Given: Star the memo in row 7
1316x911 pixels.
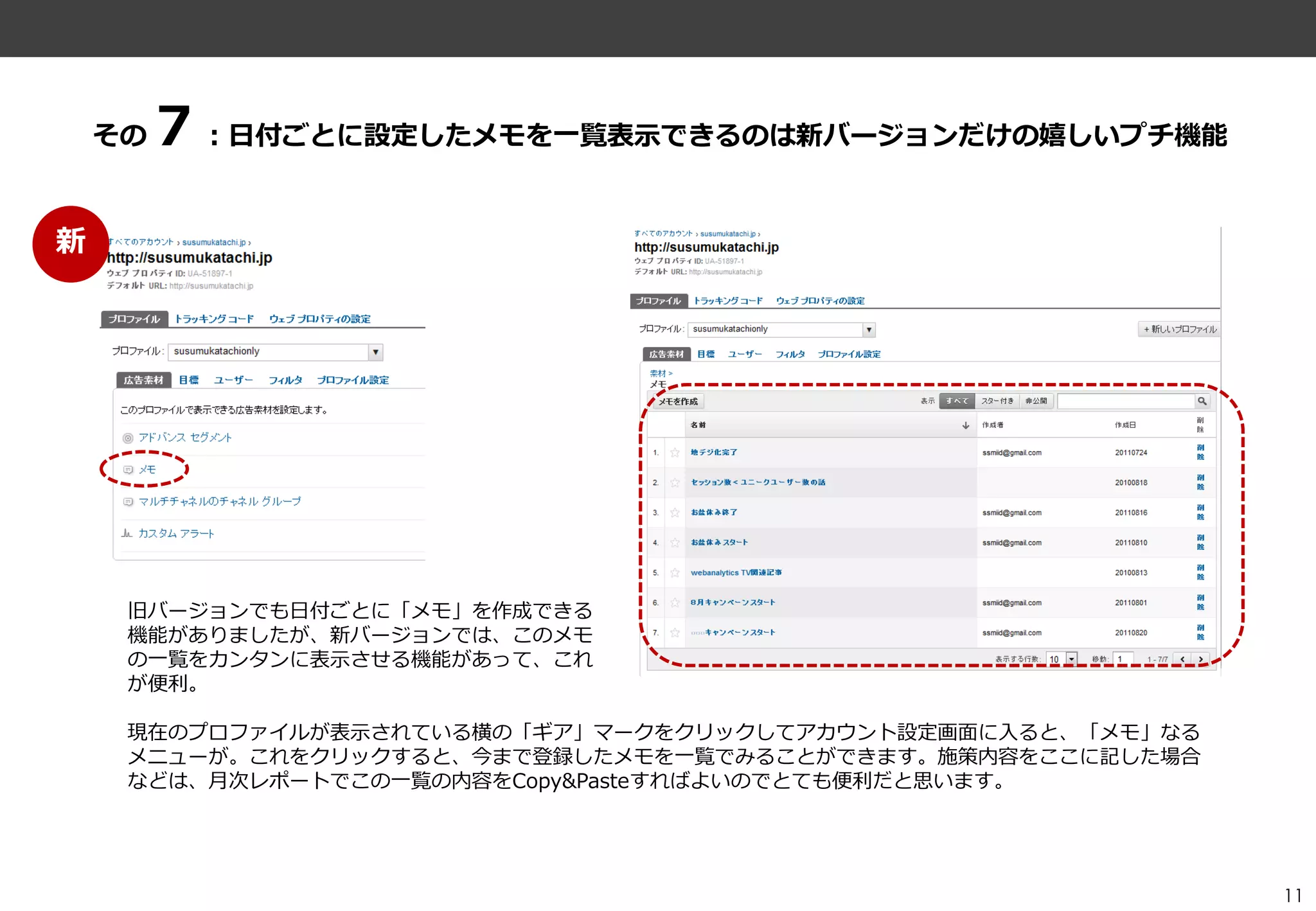Looking at the screenshot, I should [x=675, y=633].
